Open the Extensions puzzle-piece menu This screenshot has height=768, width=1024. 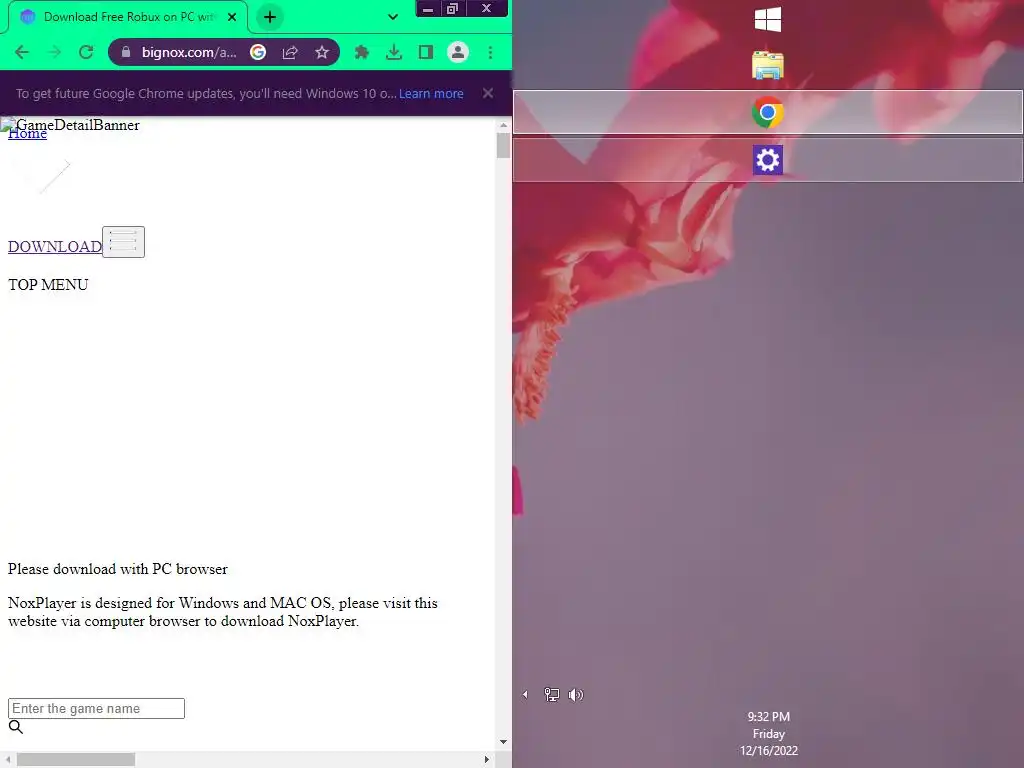pyautogui.click(x=362, y=52)
